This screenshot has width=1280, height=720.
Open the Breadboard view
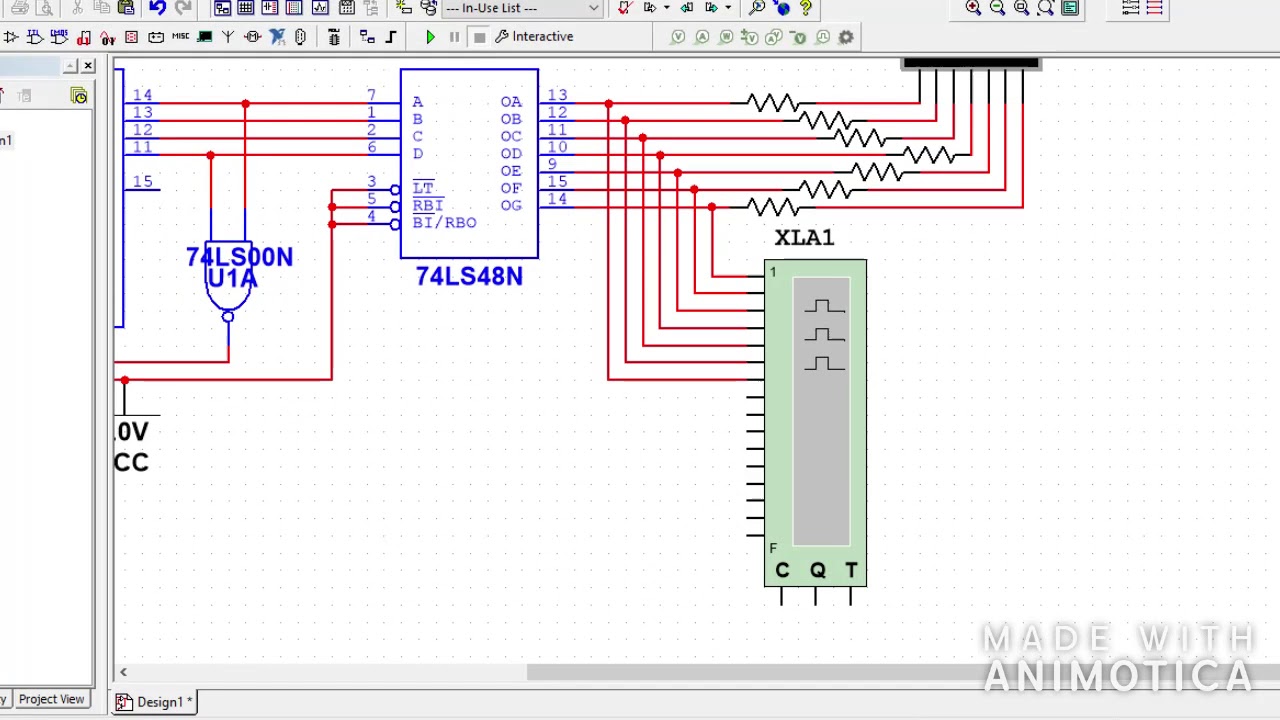click(x=294, y=8)
